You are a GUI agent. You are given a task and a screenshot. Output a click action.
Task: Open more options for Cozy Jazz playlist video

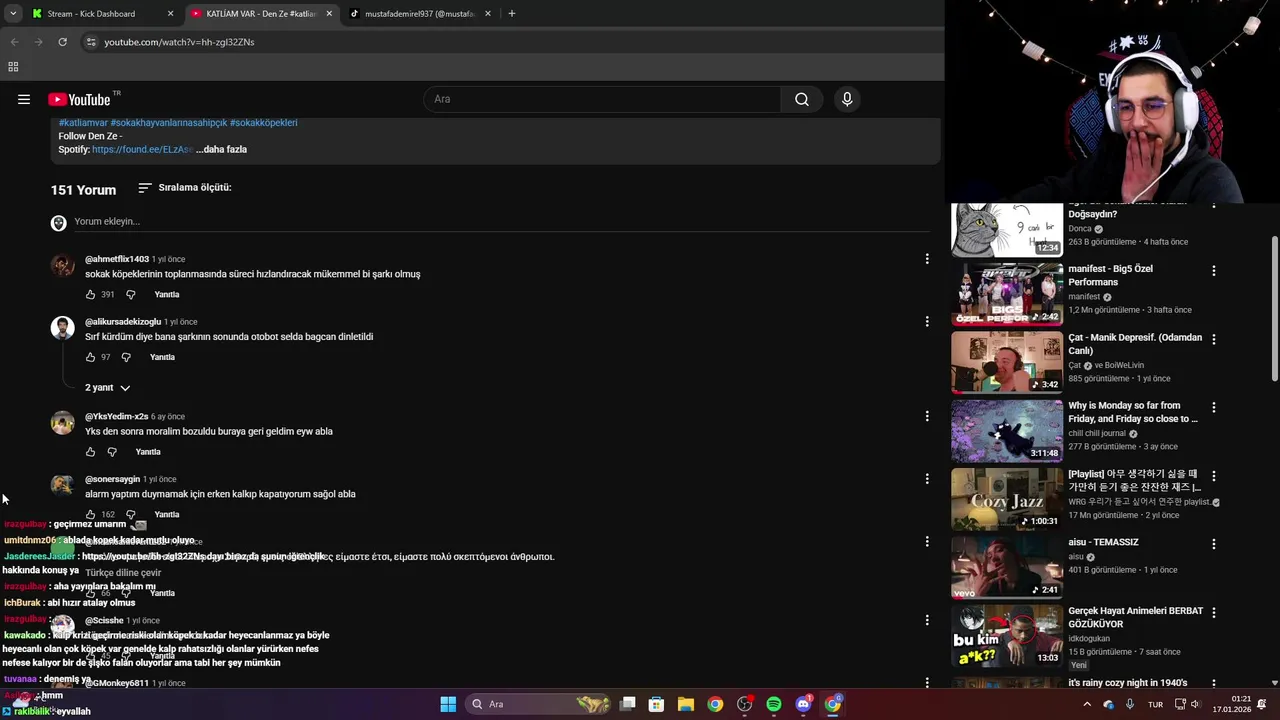(1214, 476)
